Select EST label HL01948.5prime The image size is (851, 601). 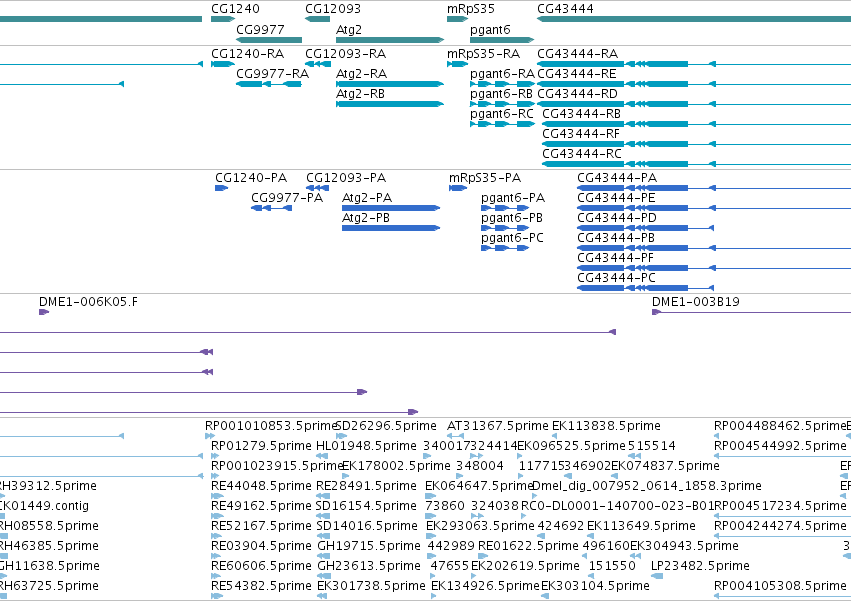pos(366,446)
